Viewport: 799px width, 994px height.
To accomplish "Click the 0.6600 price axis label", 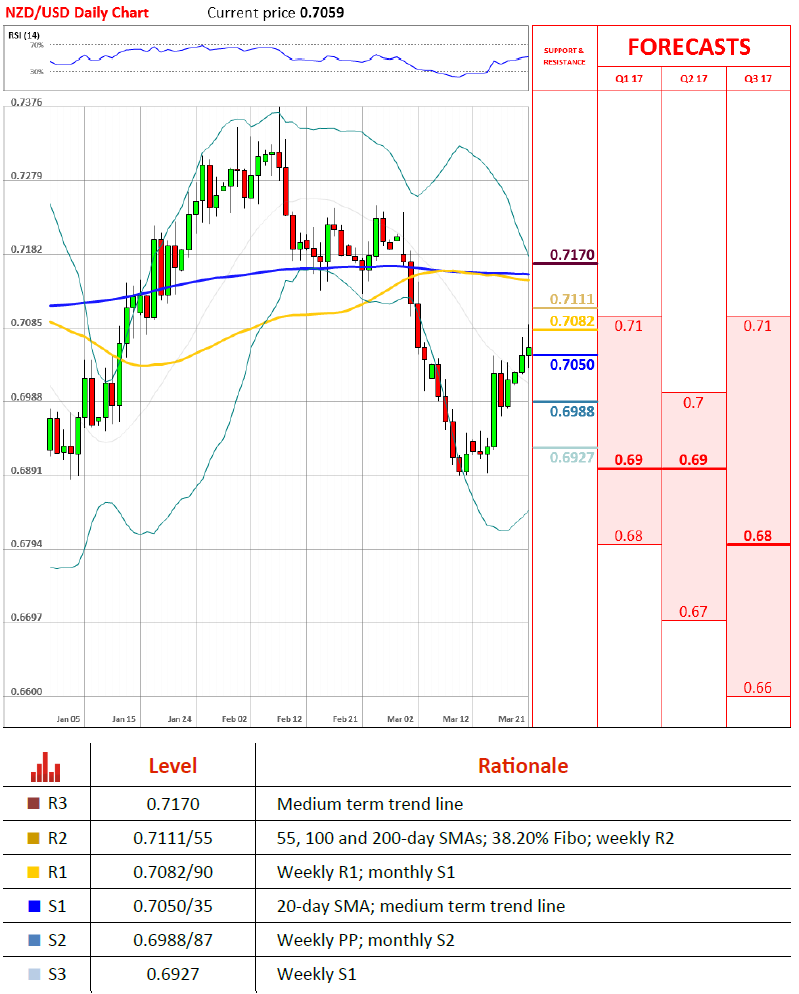I will click(27, 692).
